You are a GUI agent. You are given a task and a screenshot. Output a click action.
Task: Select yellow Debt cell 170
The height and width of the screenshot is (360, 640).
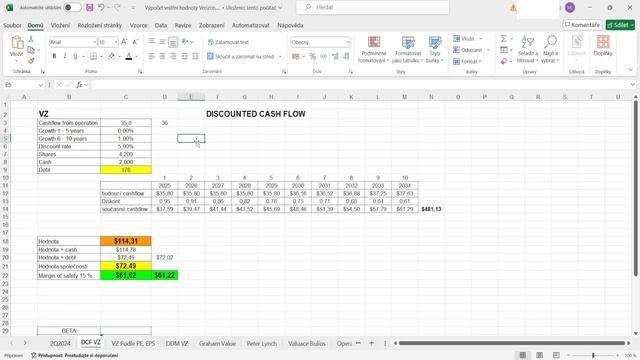pos(126,170)
